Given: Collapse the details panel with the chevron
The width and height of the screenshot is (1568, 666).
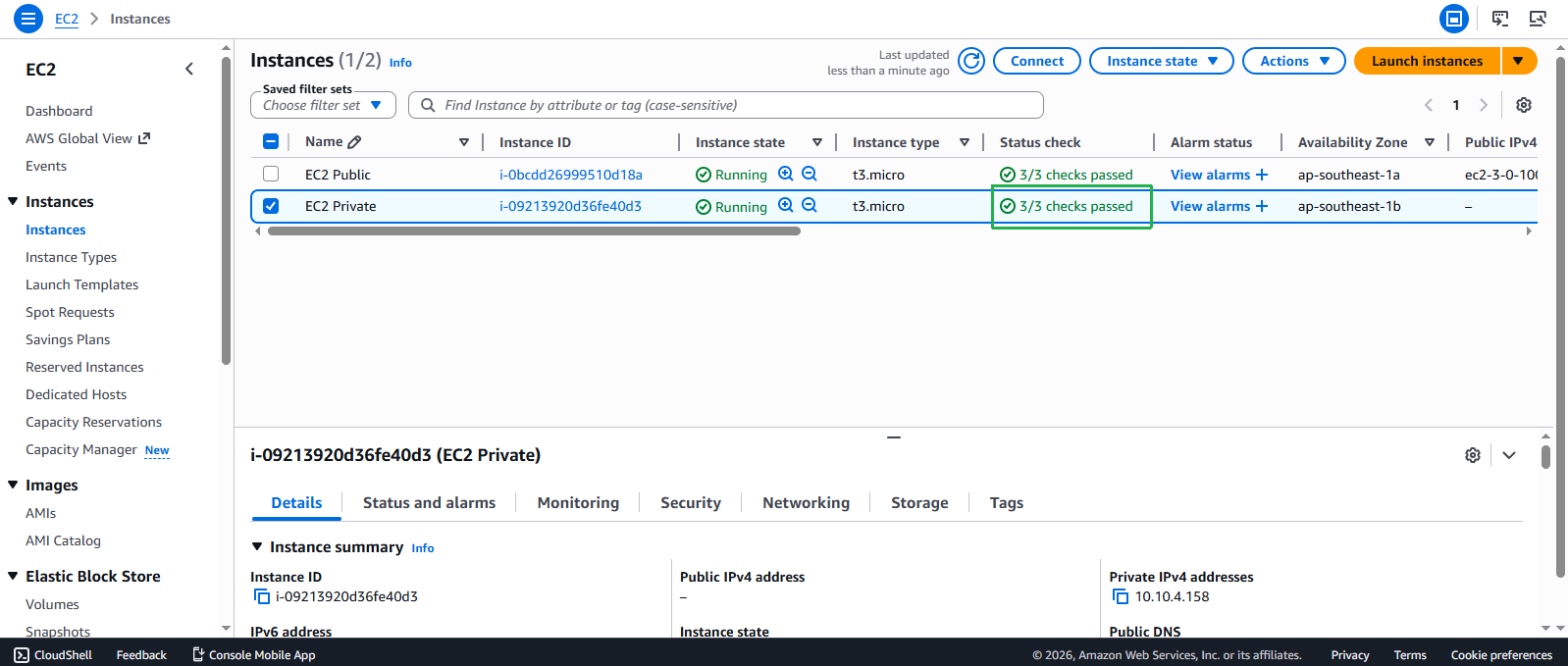Looking at the screenshot, I should click(x=1509, y=455).
